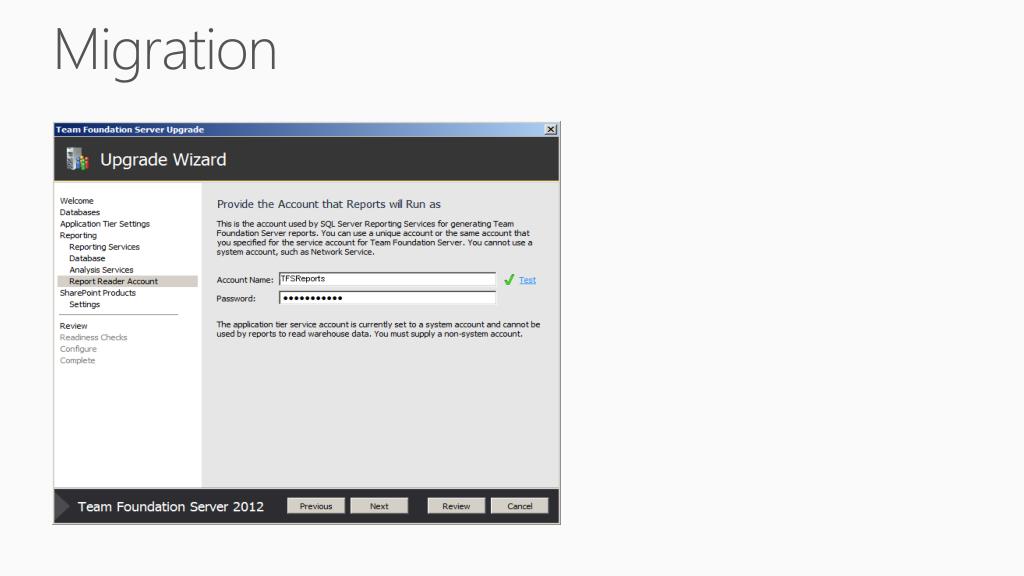Close the Team Foundation Server Upgrade dialog
This screenshot has height=576, width=1024.
[551, 129]
